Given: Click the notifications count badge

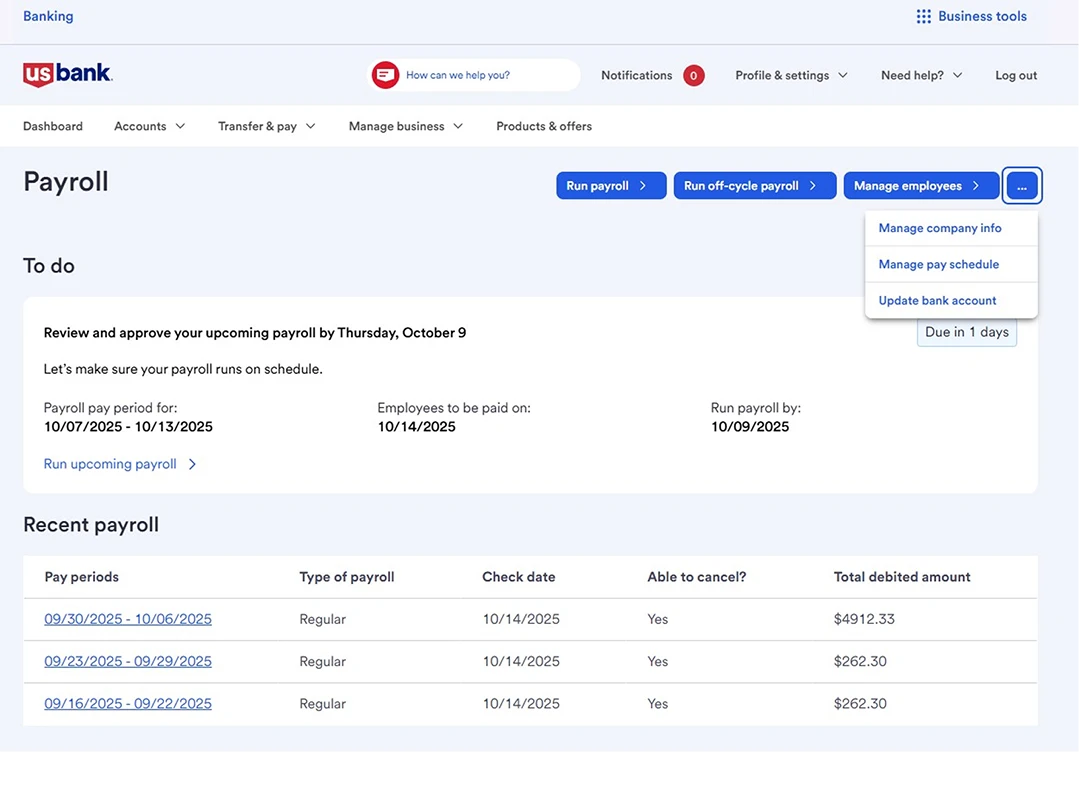Looking at the screenshot, I should (693, 75).
